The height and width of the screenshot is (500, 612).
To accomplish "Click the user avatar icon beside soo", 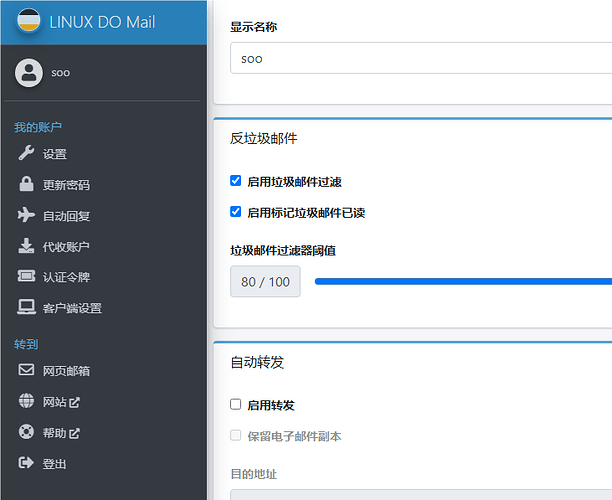I will point(29,73).
